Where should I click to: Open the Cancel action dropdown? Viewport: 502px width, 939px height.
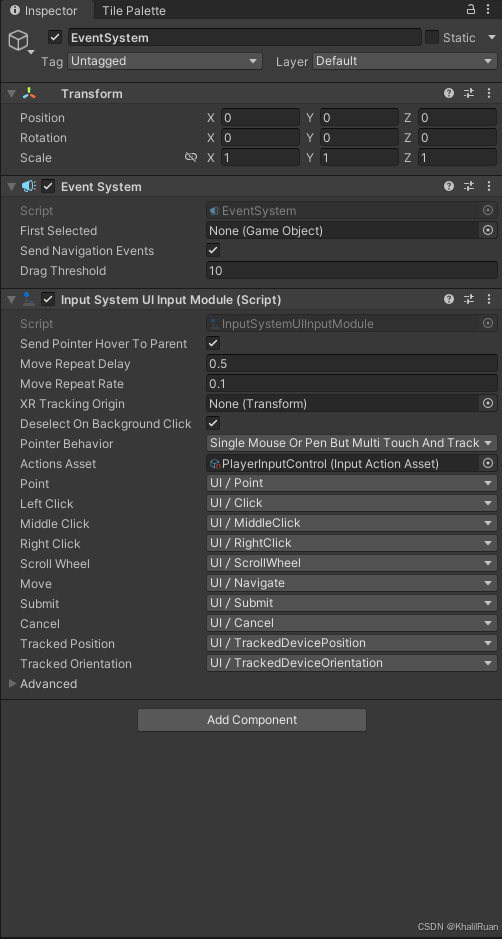(x=352, y=623)
